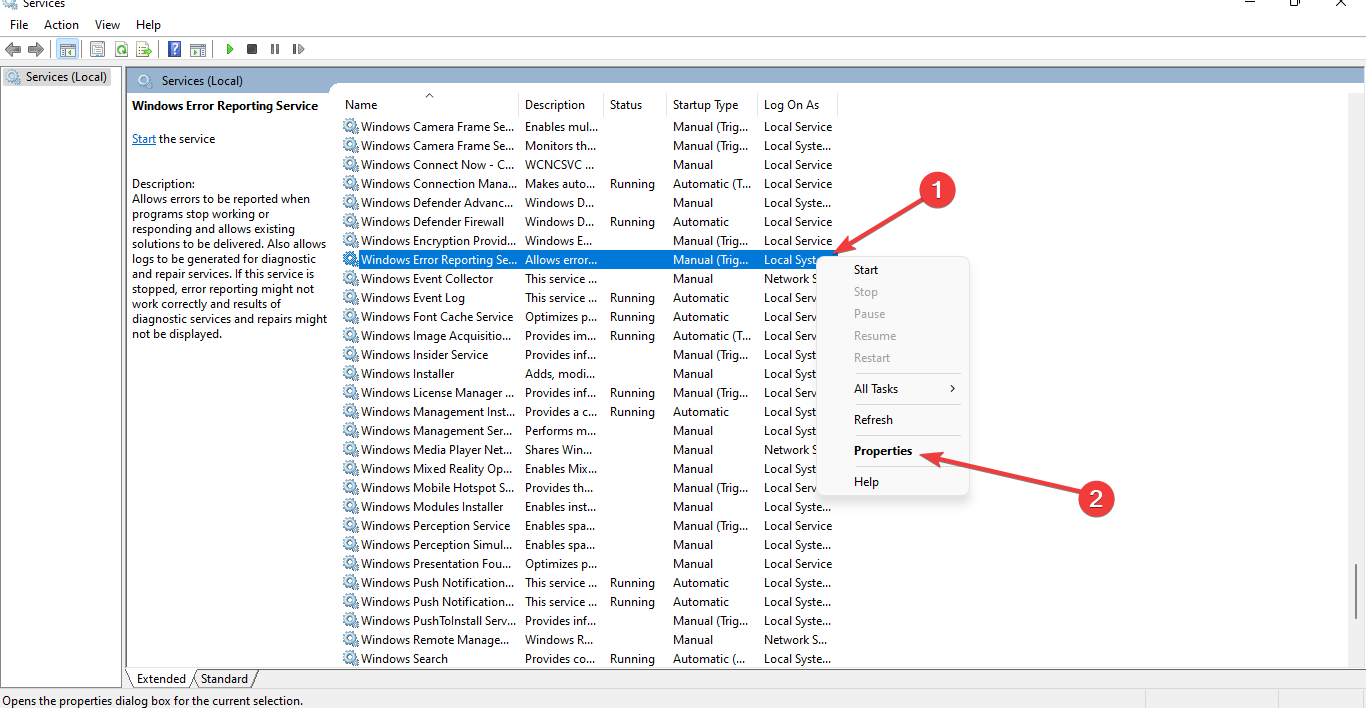The width and height of the screenshot is (1366, 708).
Task: Click the gear icon beside Windows Font Cache Service
Action: [x=351, y=317]
